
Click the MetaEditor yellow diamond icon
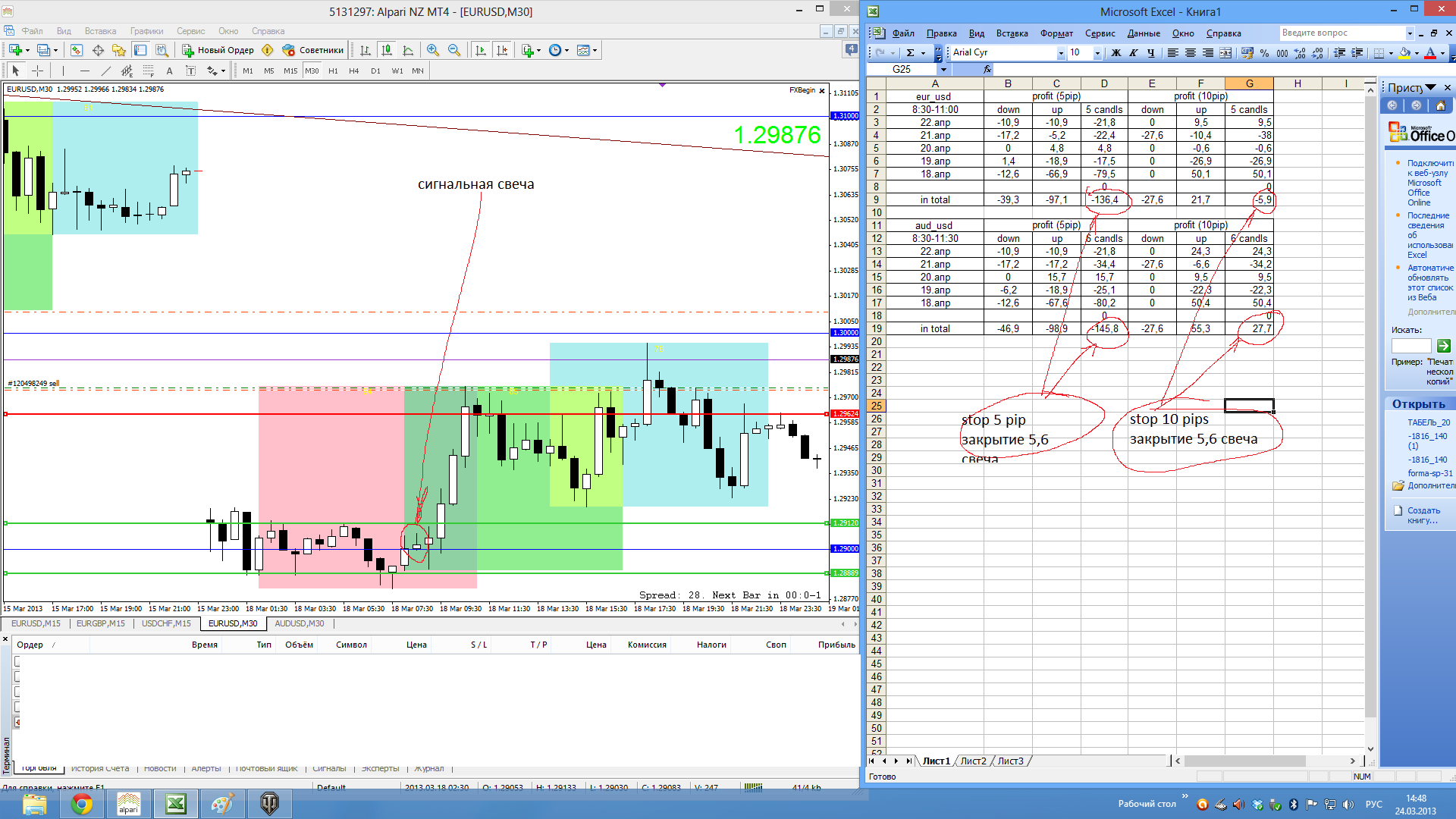click(267, 50)
